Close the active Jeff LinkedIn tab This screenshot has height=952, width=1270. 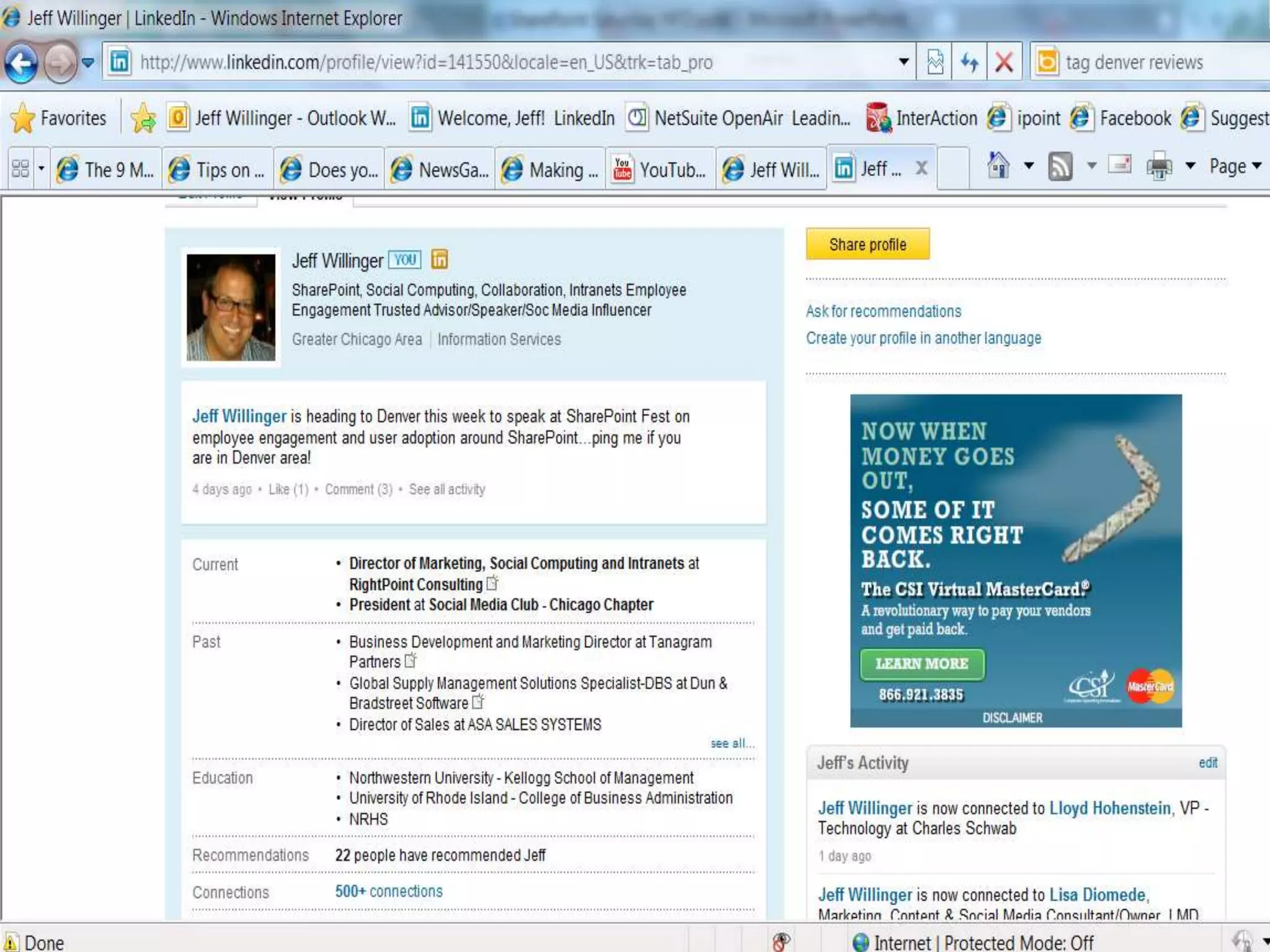(x=922, y=168)
